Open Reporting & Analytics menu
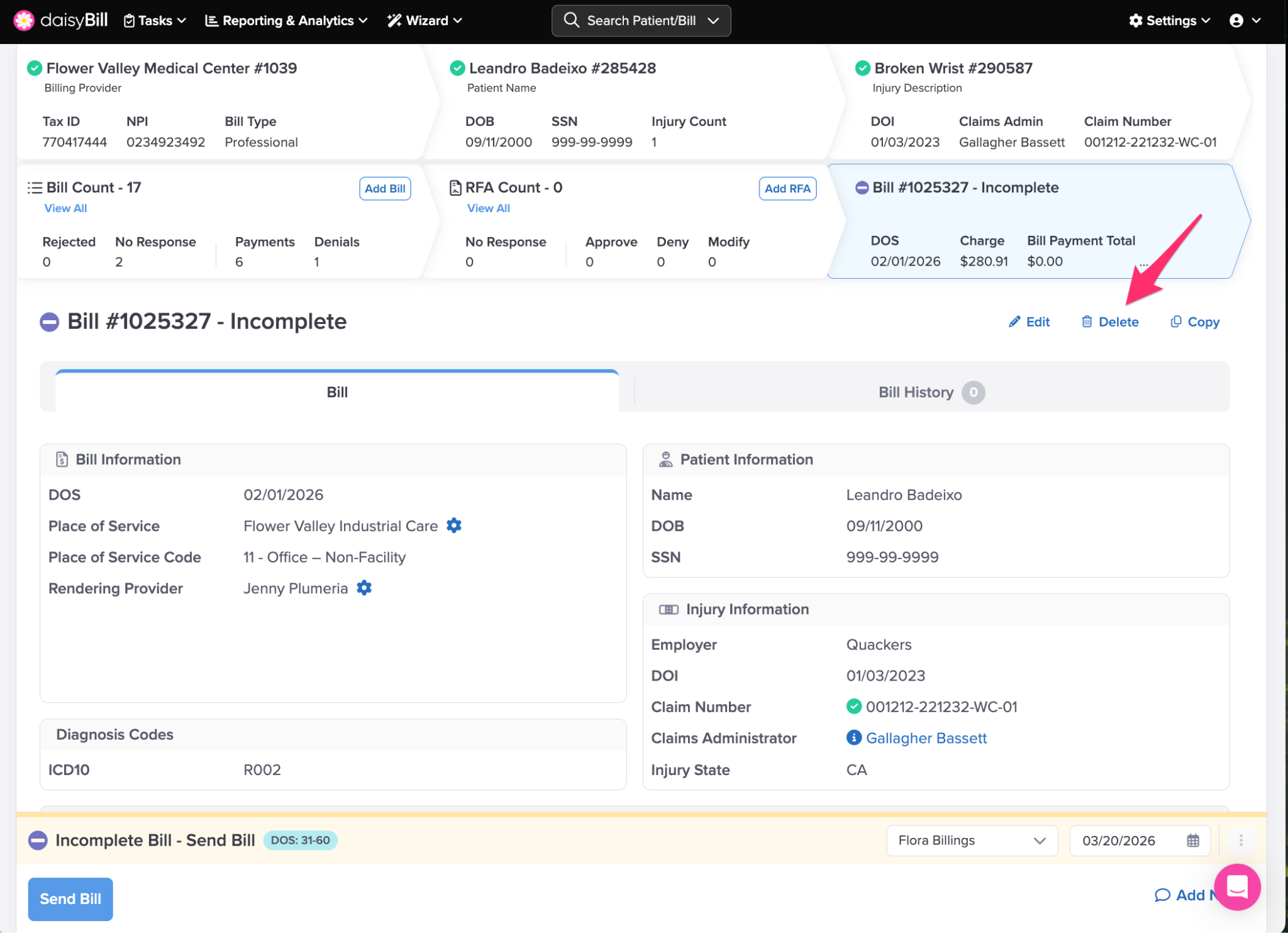The image size is (1288, 933). (x=286, y=21)
